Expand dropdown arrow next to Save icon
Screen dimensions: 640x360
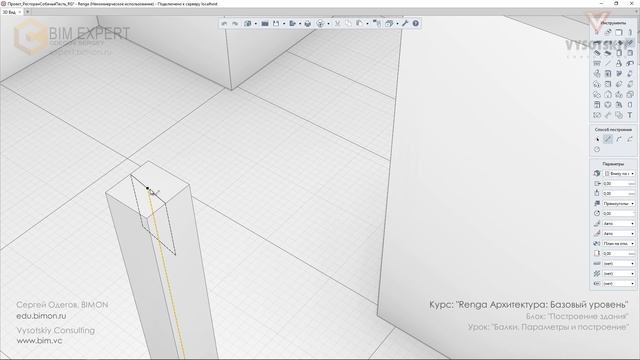(x=284, y=24)
